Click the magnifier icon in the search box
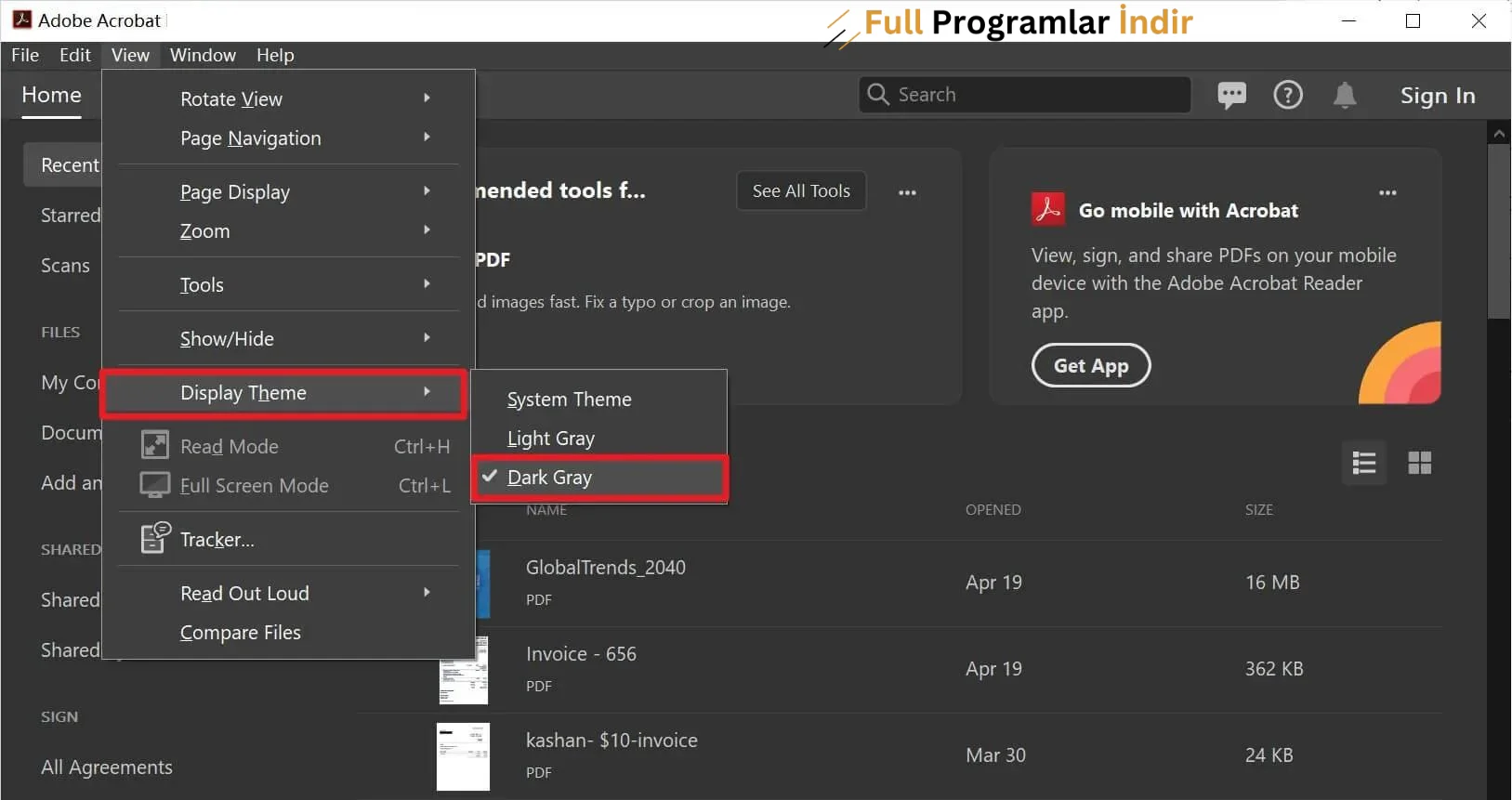Viewport: 1512px width, 800px height. pyautogui.click(x=877, y=94)
